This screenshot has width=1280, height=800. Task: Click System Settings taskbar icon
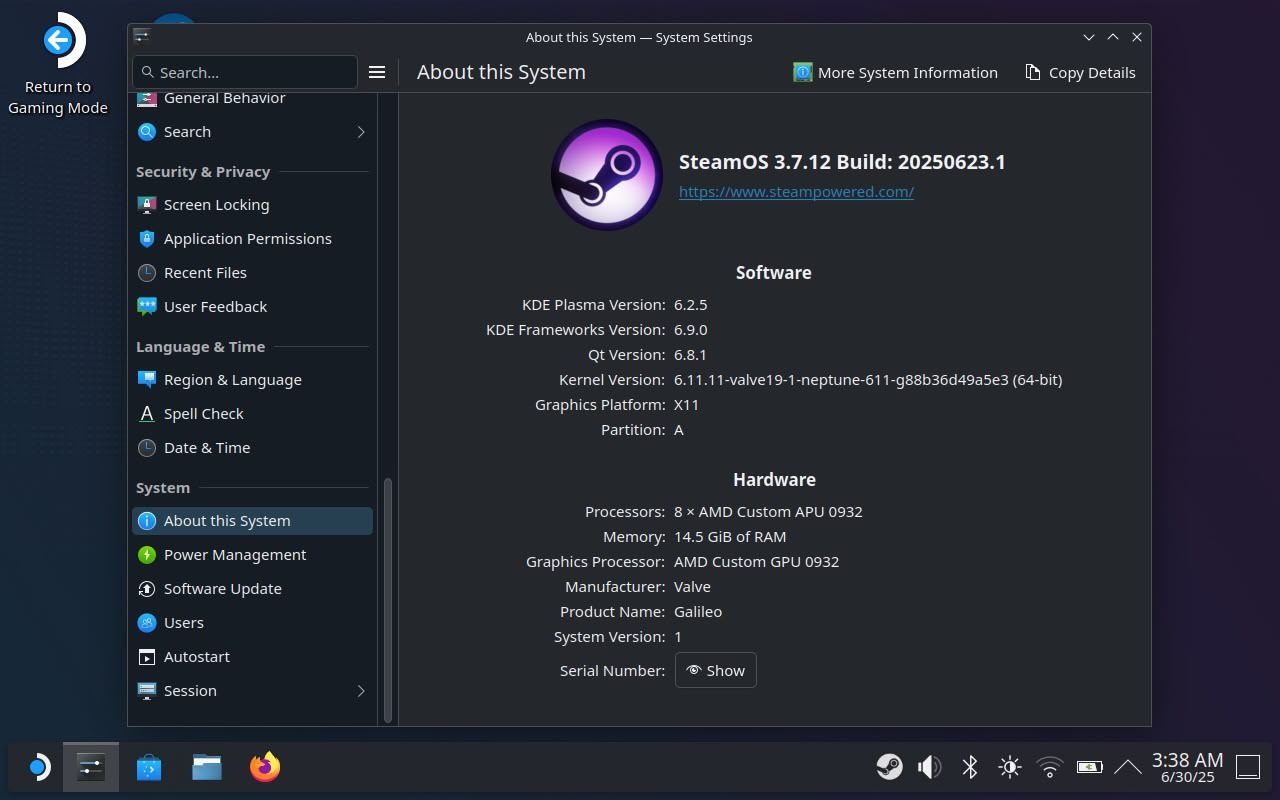[x=91, y=767]
